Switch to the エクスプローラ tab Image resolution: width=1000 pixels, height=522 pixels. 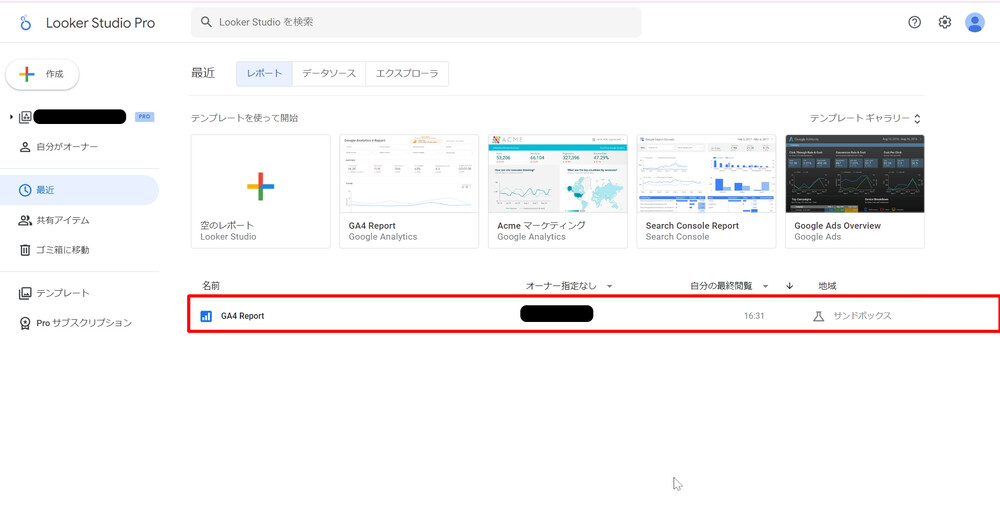point(407,73)
